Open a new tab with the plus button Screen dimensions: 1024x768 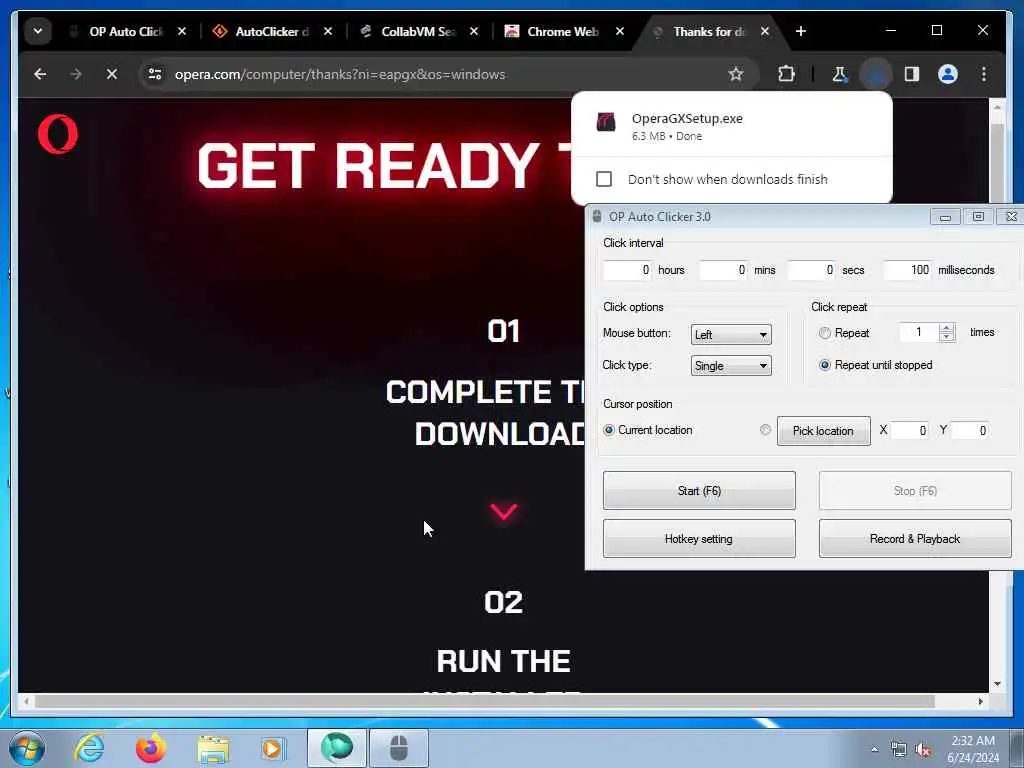pos(801,31)
